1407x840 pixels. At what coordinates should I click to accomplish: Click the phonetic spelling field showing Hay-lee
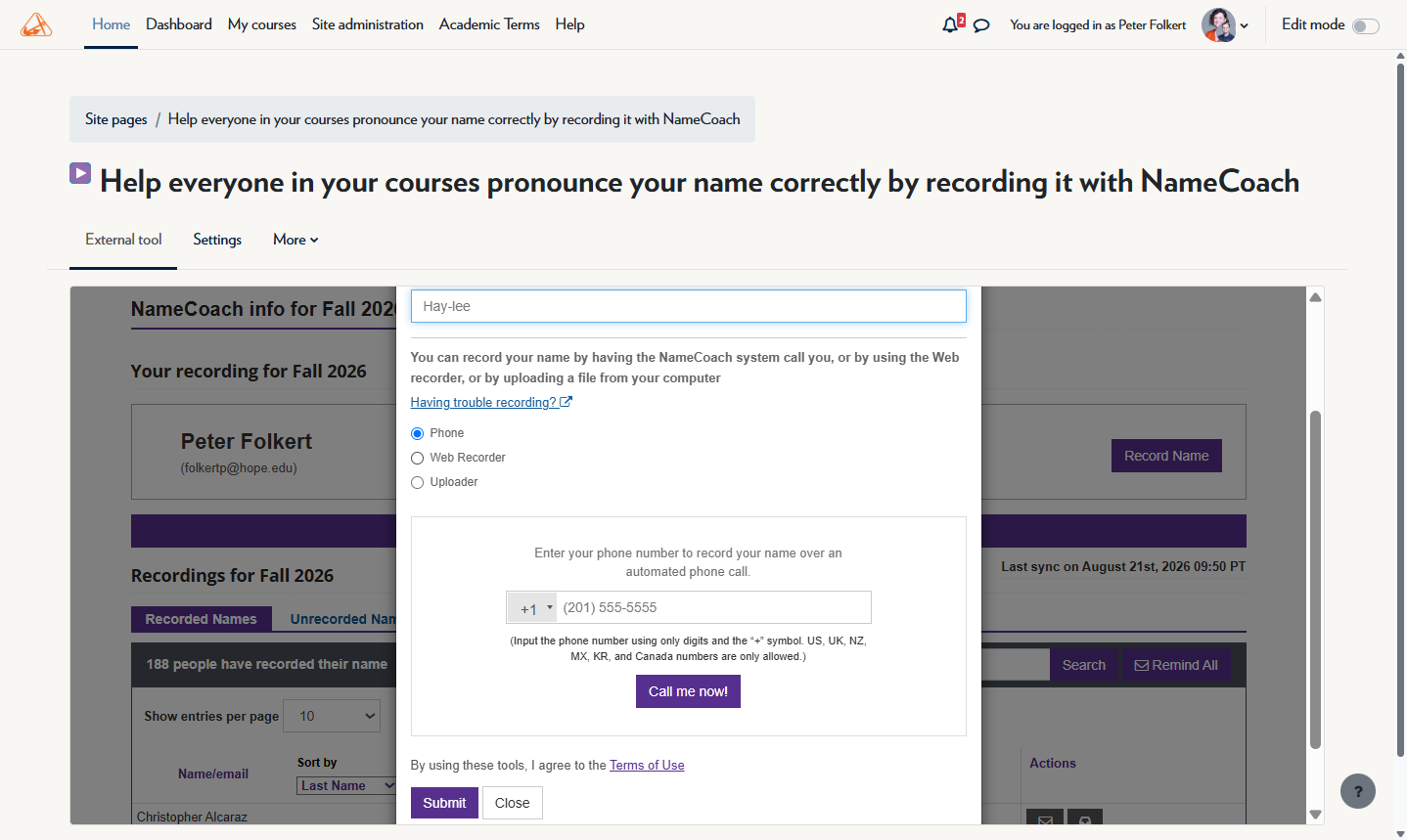tap(688, 306)
